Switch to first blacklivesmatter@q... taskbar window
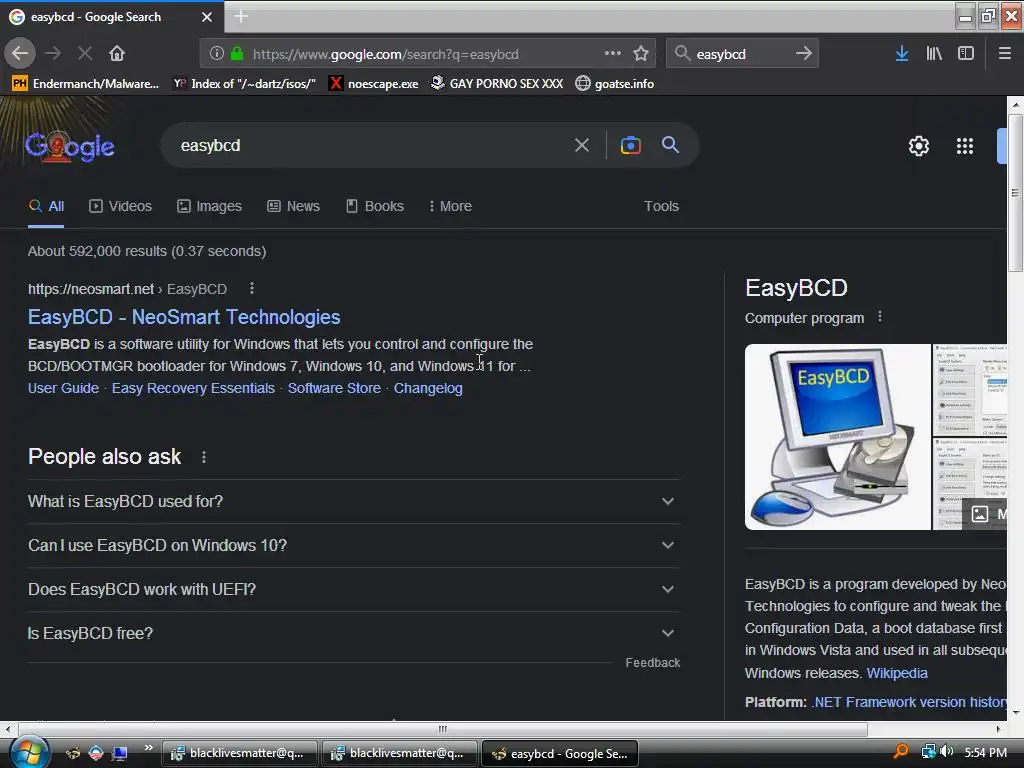 coord(240,753)
